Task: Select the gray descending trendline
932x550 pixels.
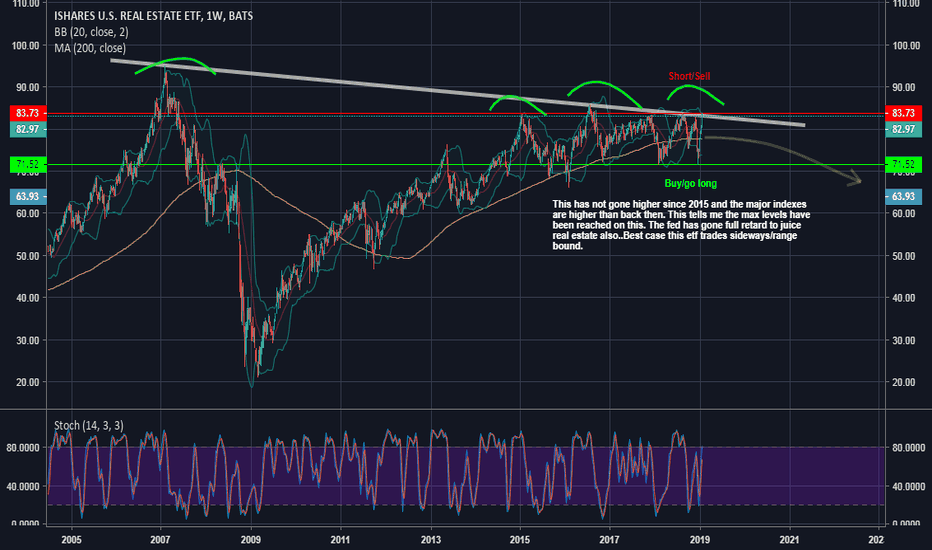Action: 458,93
